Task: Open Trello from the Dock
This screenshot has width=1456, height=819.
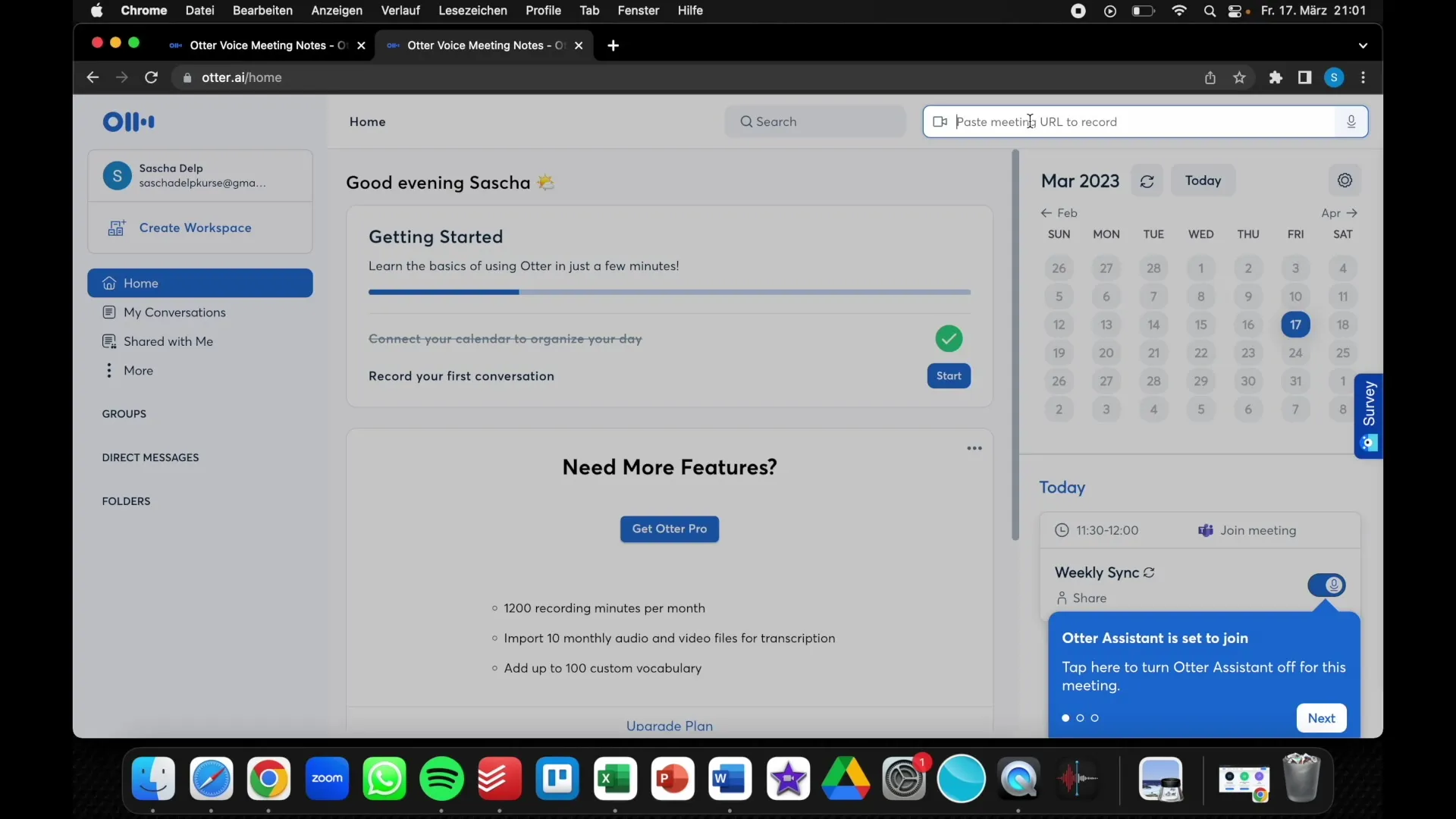Action: click(557, 778)
